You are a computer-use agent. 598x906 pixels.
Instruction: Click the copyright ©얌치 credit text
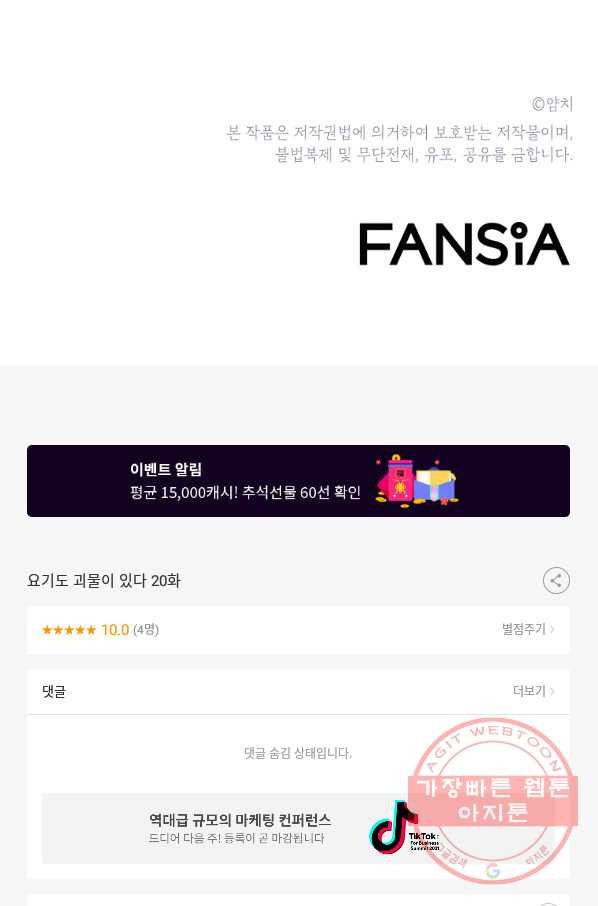click(x=552, y=104)
